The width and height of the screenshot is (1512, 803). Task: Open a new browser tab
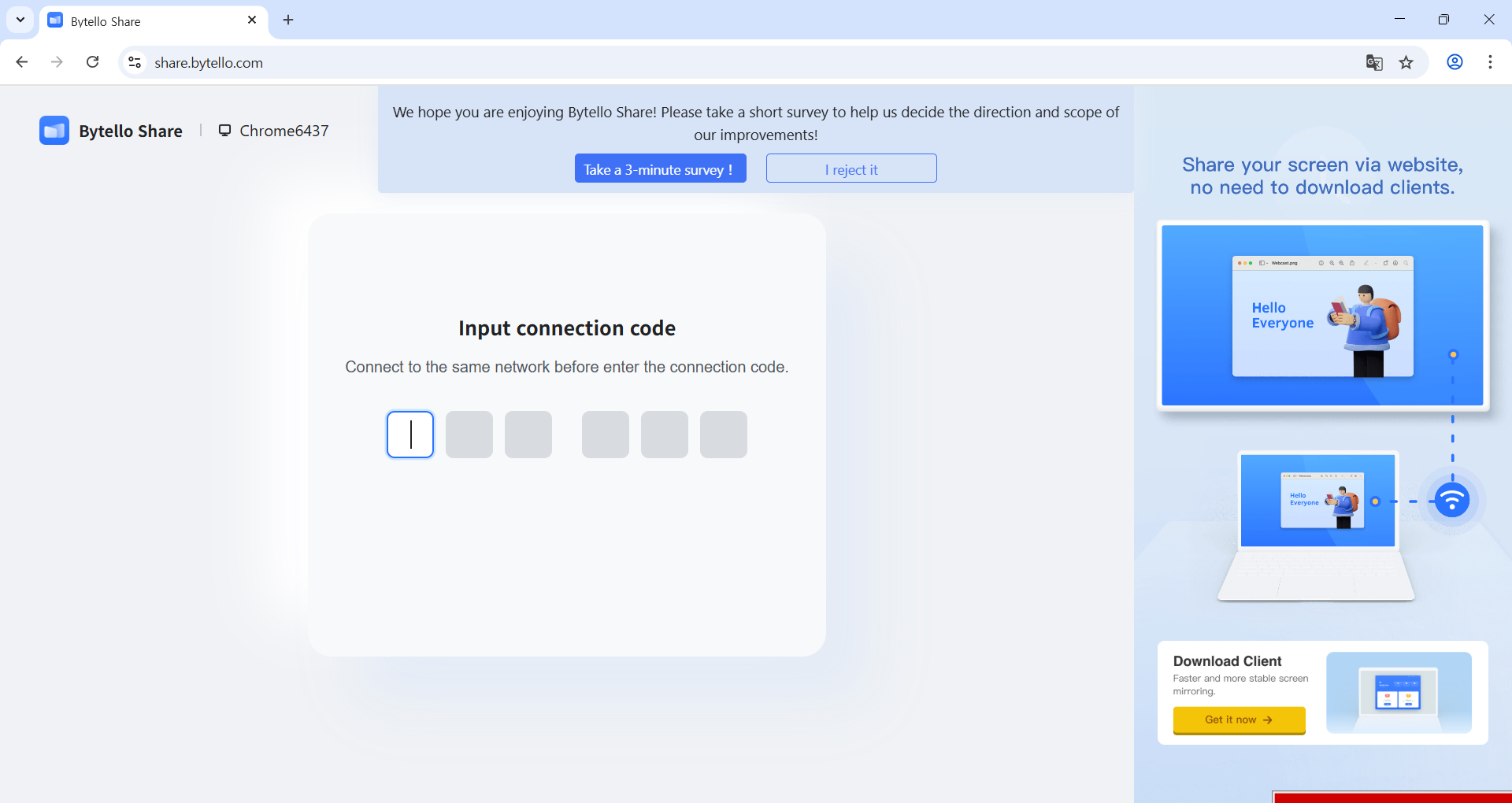click(x=288, y=20)
